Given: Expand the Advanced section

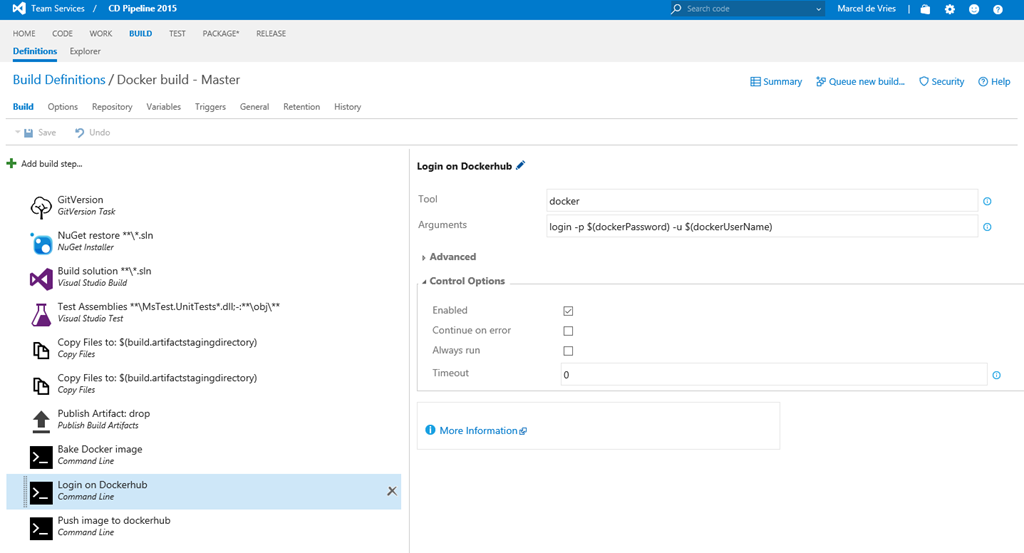Looking at the screenshot, I should tap(452, 257).
